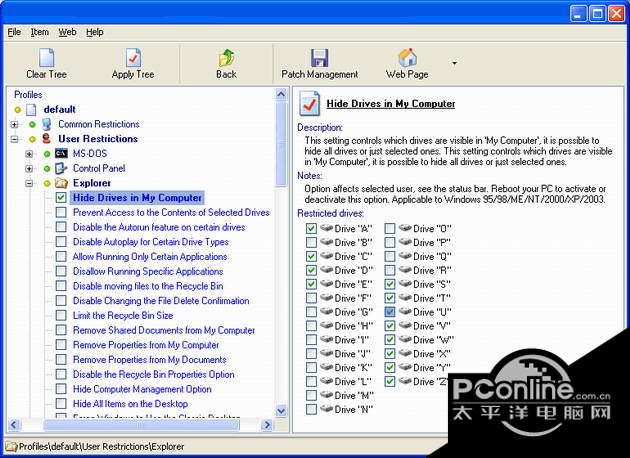This screenshot has width=630, height=458.
Task: Click the tree horizontal scrollbar thumb
Action: 141,425
